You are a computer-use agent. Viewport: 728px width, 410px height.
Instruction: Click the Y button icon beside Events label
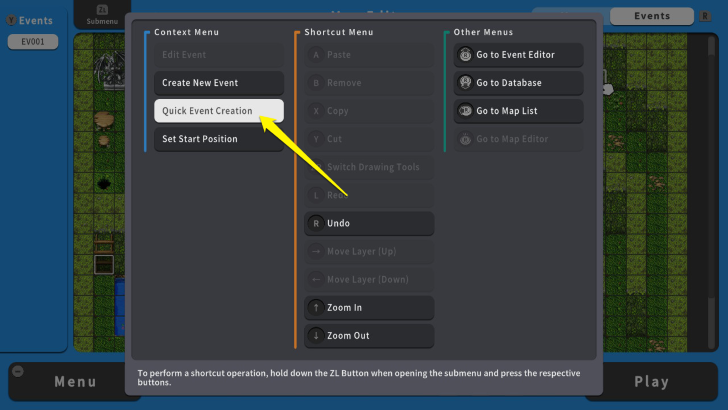pyautogui.click(x=11, y=20)
